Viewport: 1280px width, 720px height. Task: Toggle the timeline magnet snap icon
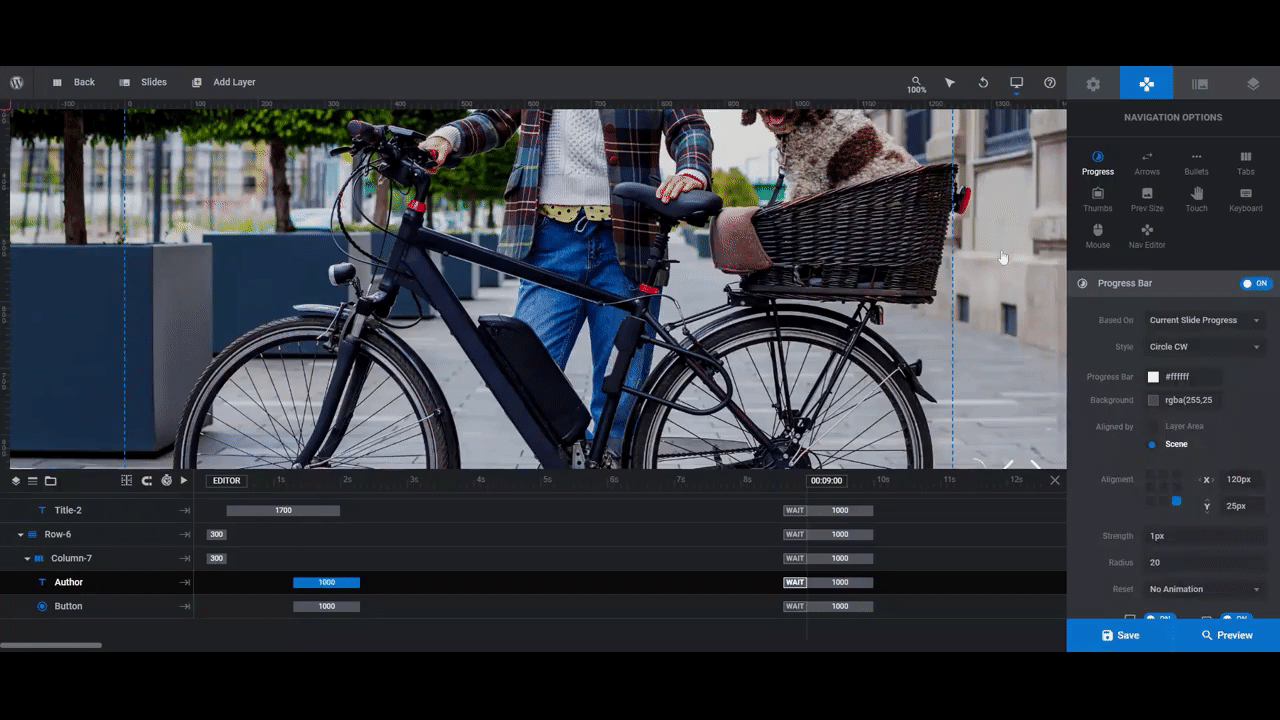click(146, 481)
